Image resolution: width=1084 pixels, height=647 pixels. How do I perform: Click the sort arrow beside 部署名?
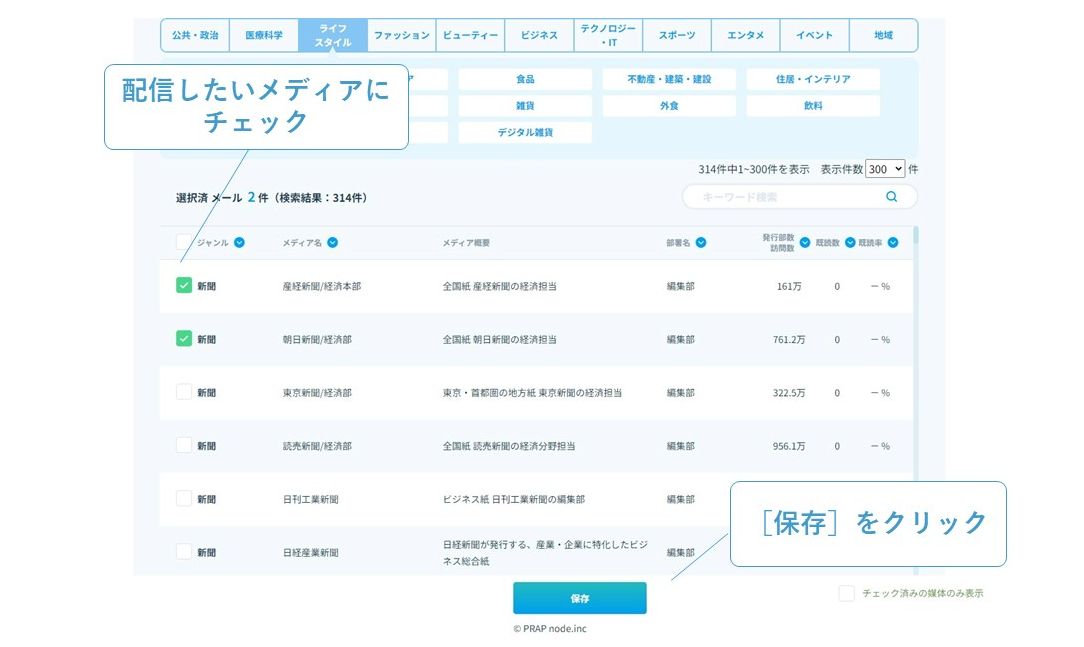[701, 242]
